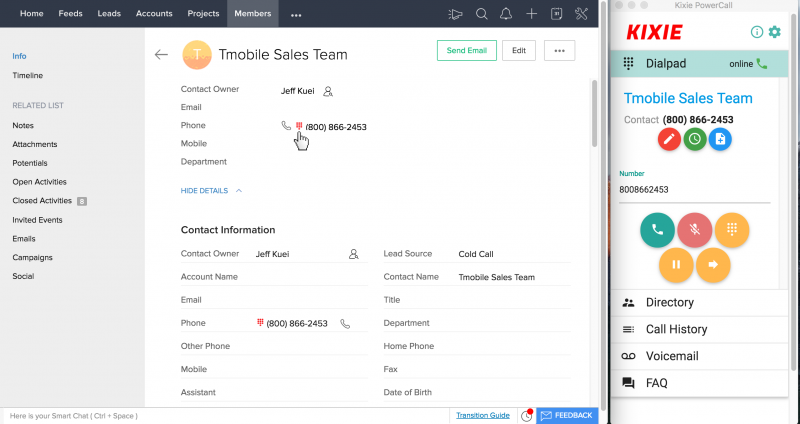Screen dimensions: 800x424
Task: Click the owner icon in Contact Information Contact Owner row
Action: tap(354, 254)
